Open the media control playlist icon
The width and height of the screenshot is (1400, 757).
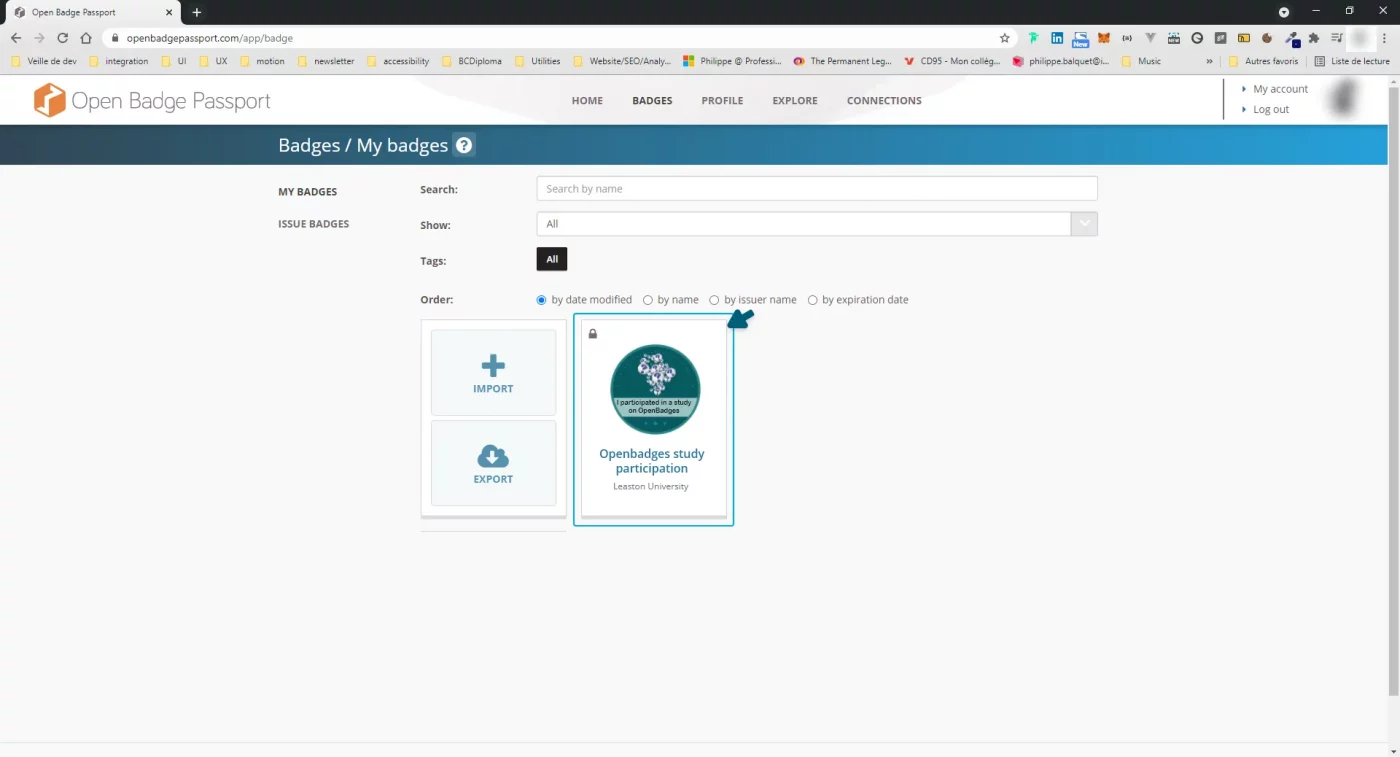tap(1337, 38)
